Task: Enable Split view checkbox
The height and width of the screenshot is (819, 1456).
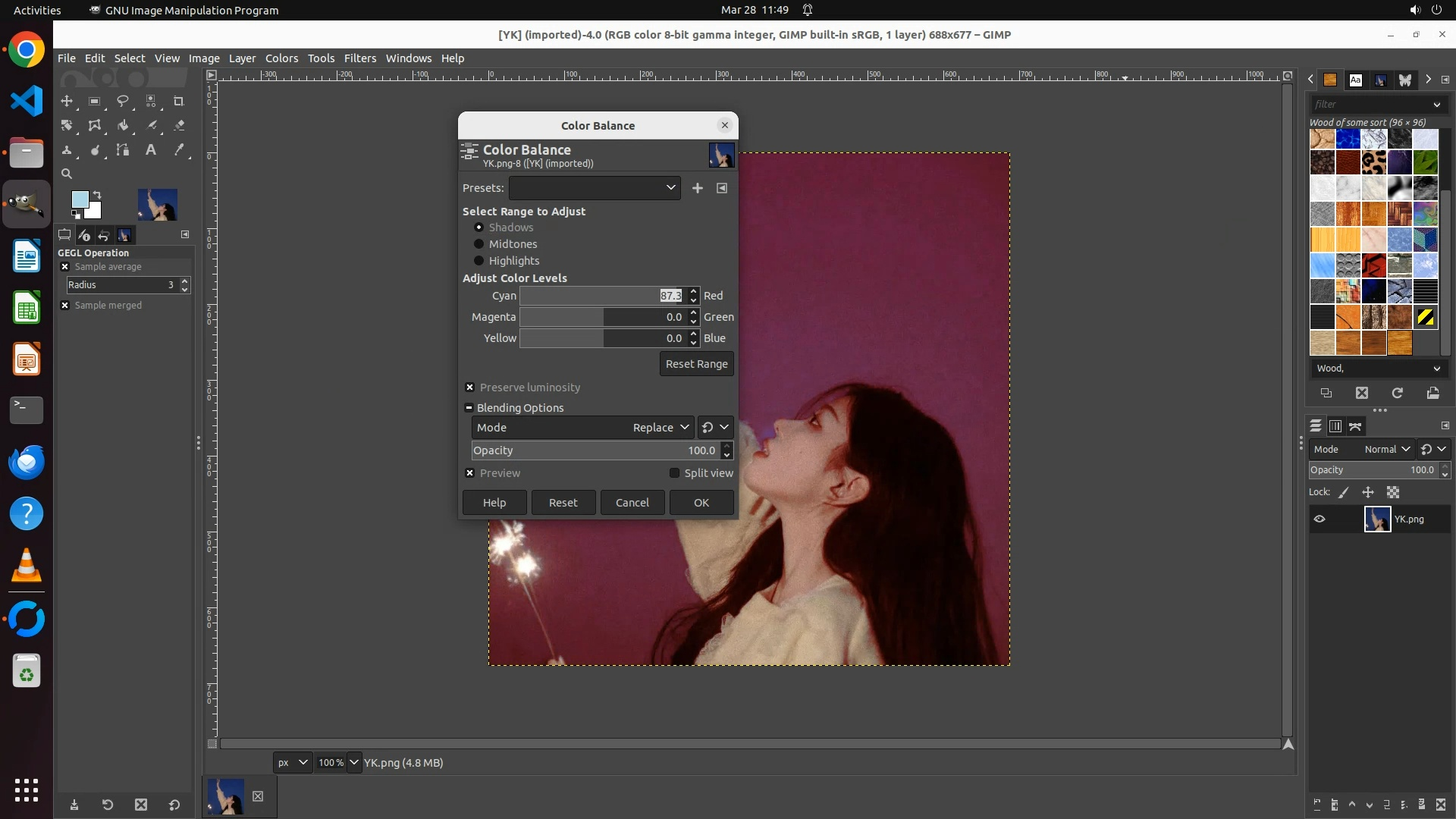Action: coord(674,473)
